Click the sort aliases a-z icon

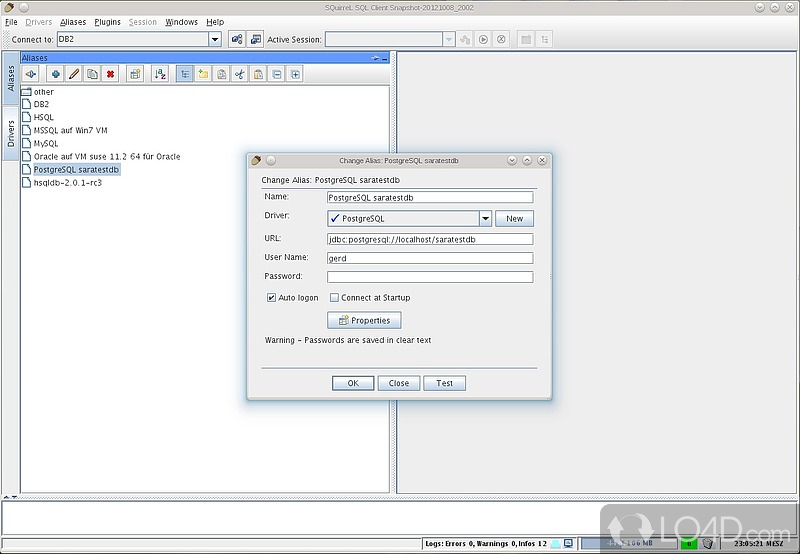coord(160,74)
